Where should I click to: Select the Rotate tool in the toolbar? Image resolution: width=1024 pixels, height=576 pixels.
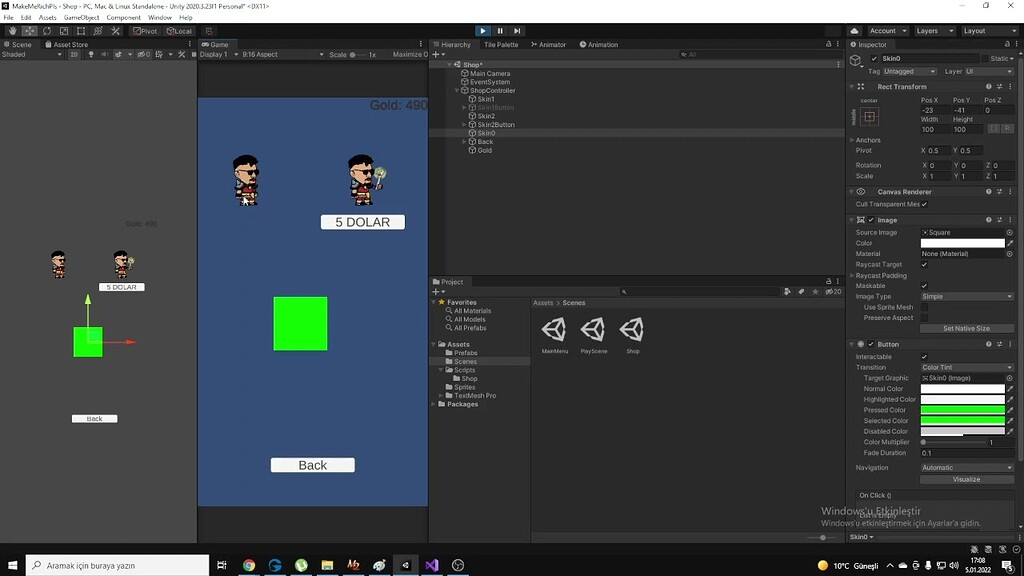(x=45, y=31)
